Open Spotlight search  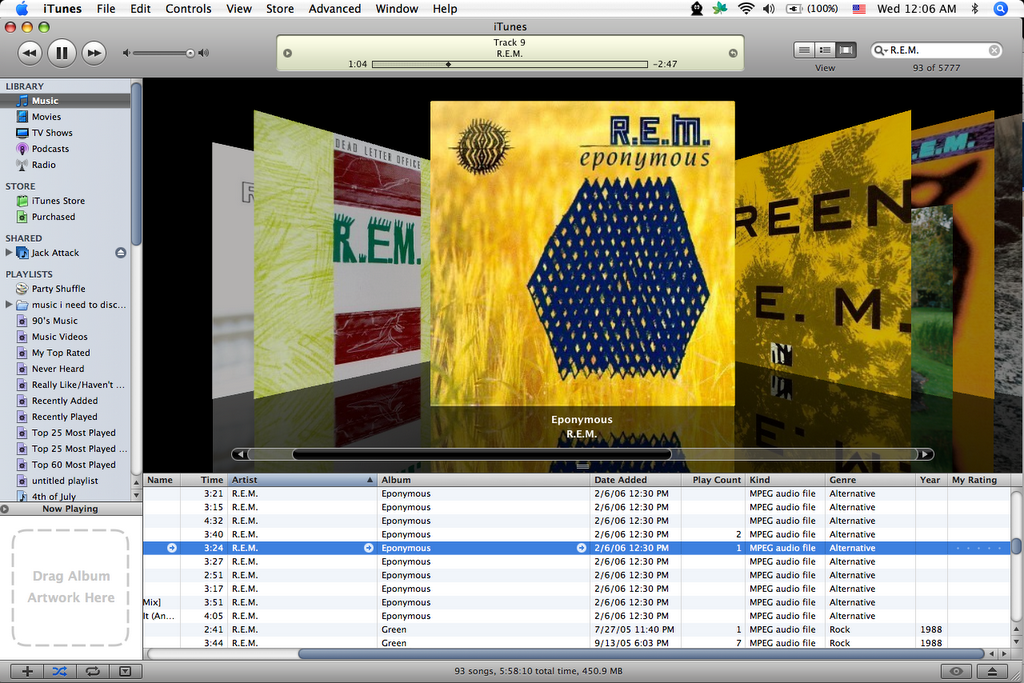(1000, 8)
